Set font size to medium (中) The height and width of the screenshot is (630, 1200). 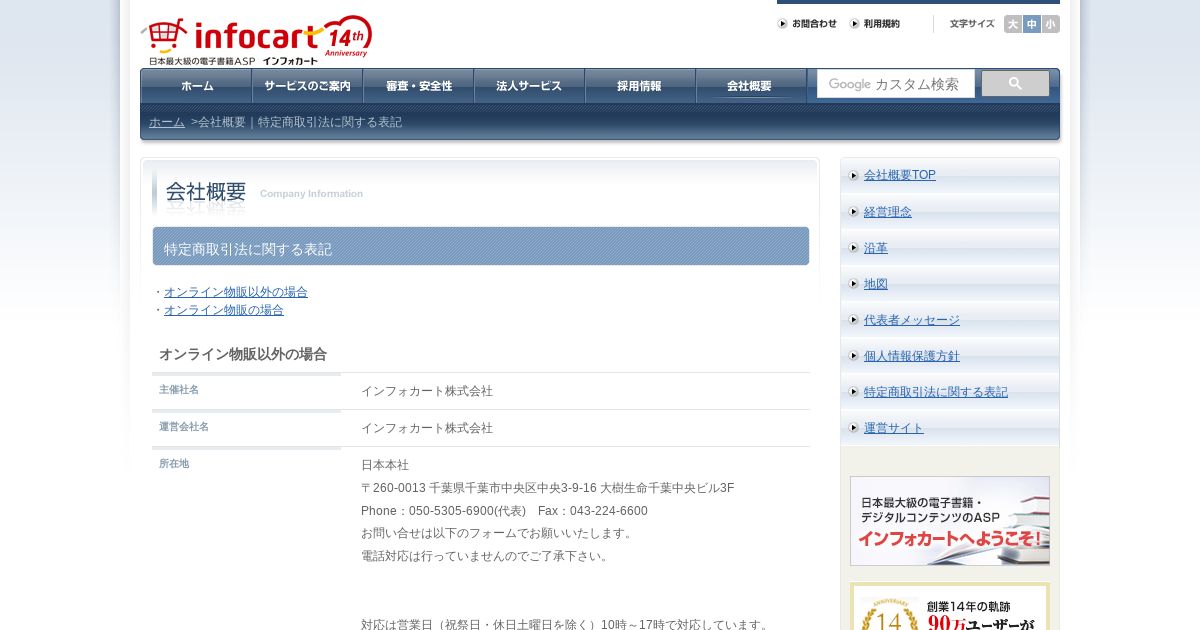tap(1031, 24)
